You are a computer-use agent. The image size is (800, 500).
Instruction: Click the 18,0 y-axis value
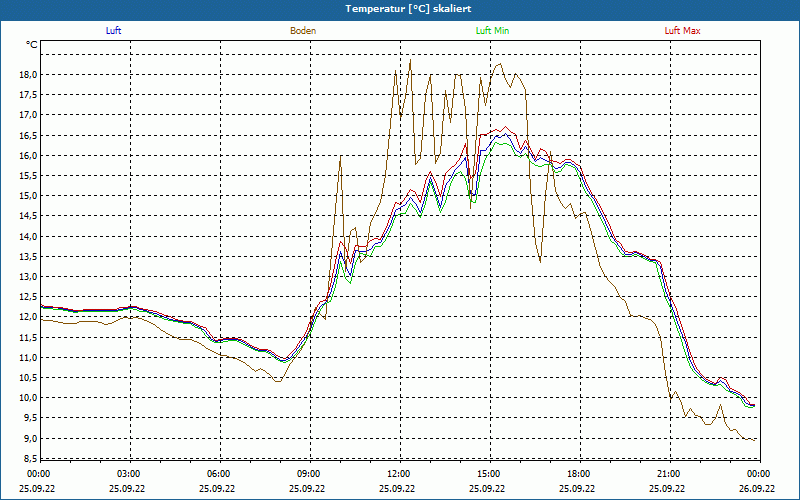(x=29, y=74)
